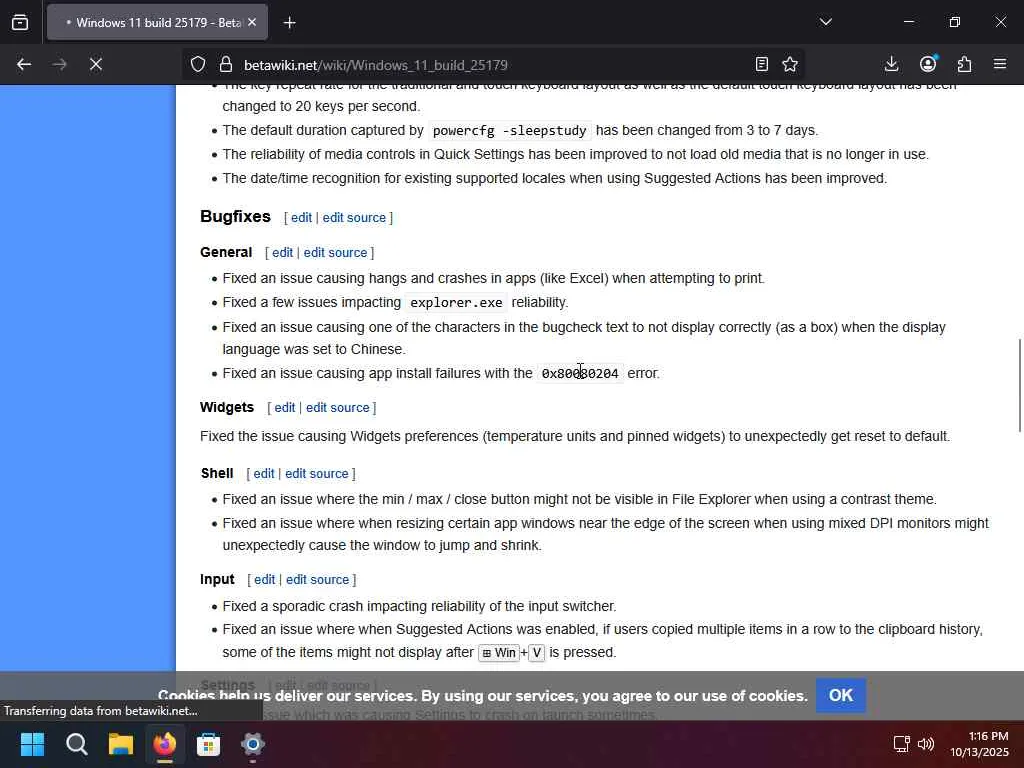The width and height of the screenshot is (1024, 768).
Task: Click the Bugfixes heading
Action: [235, 216]
